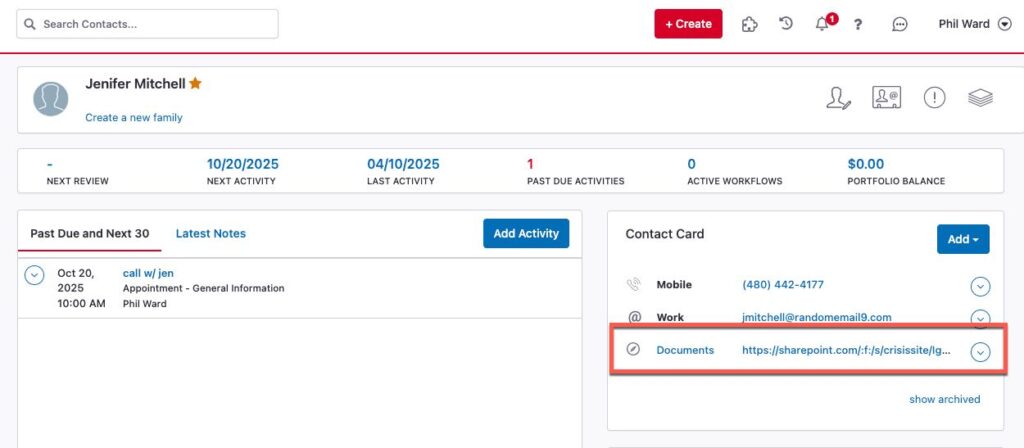This screenshot has height=448, width=1024.
Task: Select the Past Due and Next 30 tab
Action: 90,234
